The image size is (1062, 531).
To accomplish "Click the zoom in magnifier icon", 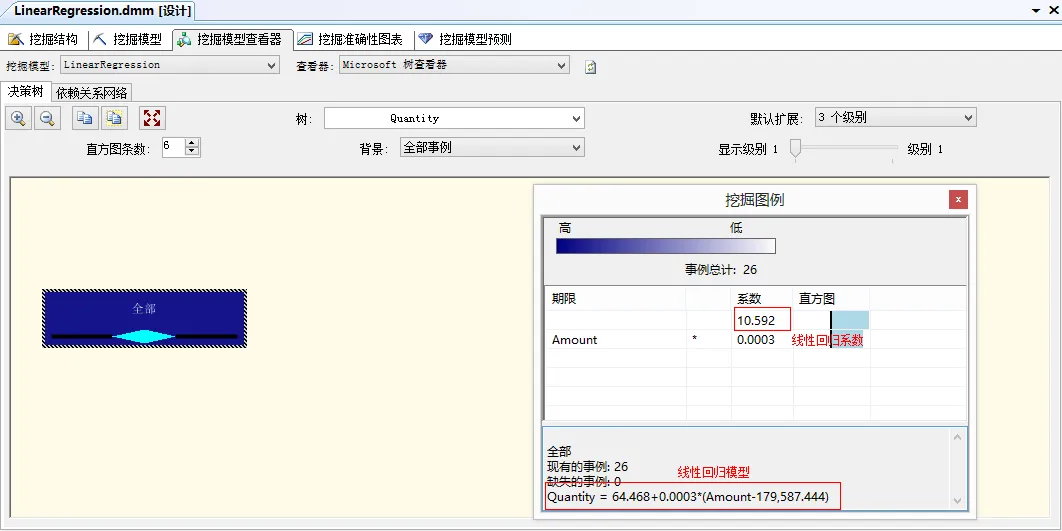I will click(18, 118).
